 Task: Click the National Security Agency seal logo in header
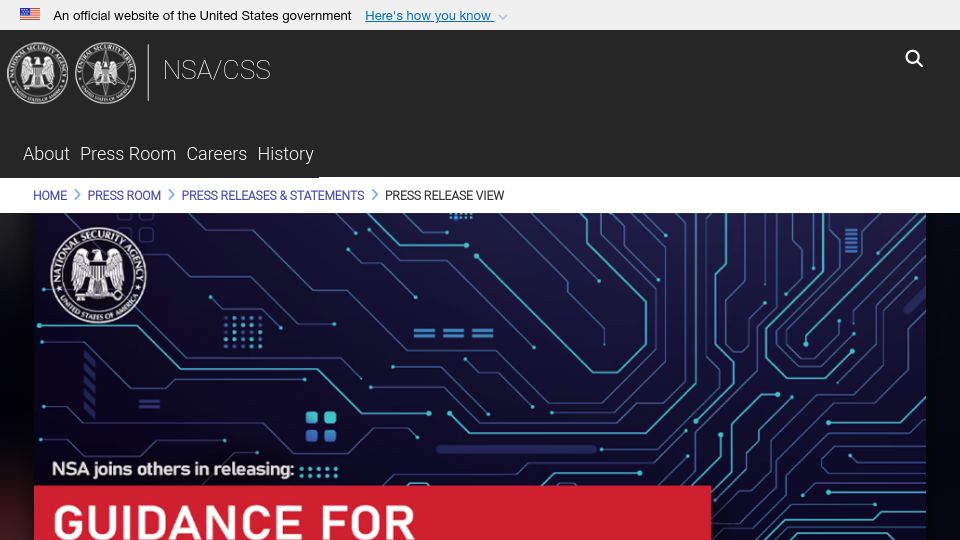point(37,73)
